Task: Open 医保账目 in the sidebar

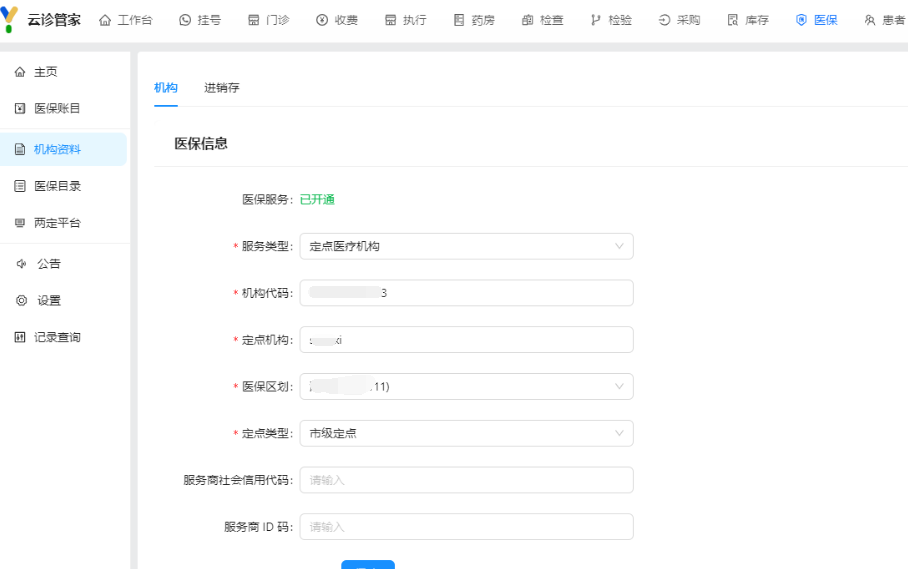Action: (x=57, y=108)
